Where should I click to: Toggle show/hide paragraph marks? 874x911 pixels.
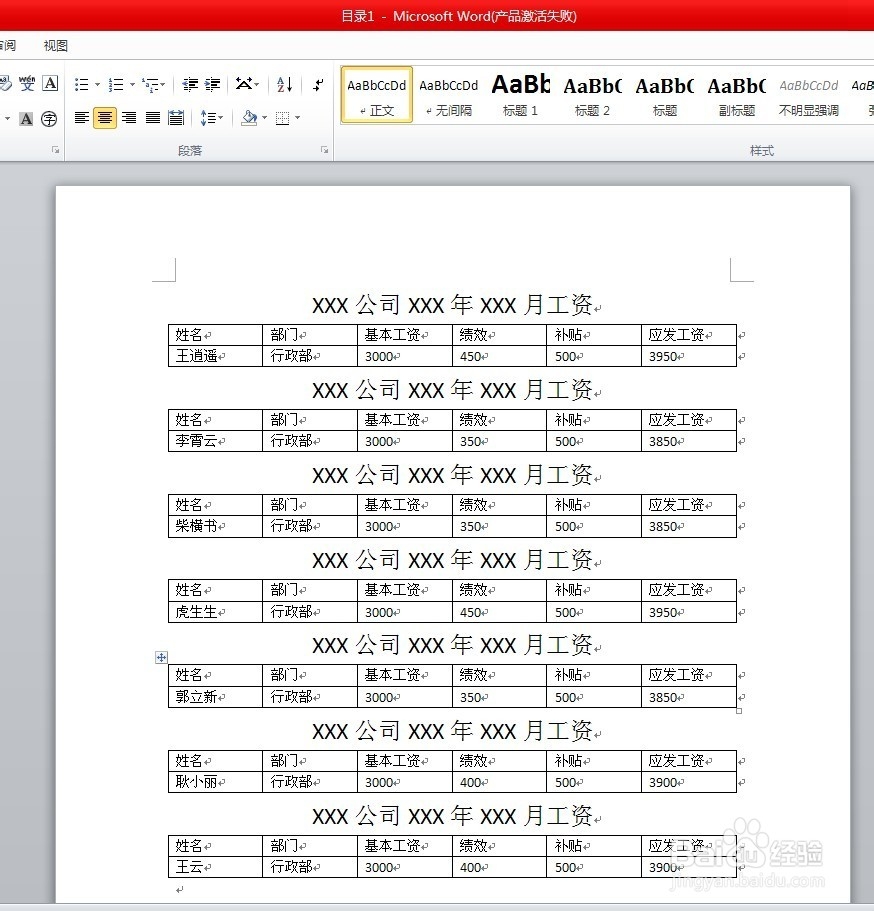pos(318,85)
